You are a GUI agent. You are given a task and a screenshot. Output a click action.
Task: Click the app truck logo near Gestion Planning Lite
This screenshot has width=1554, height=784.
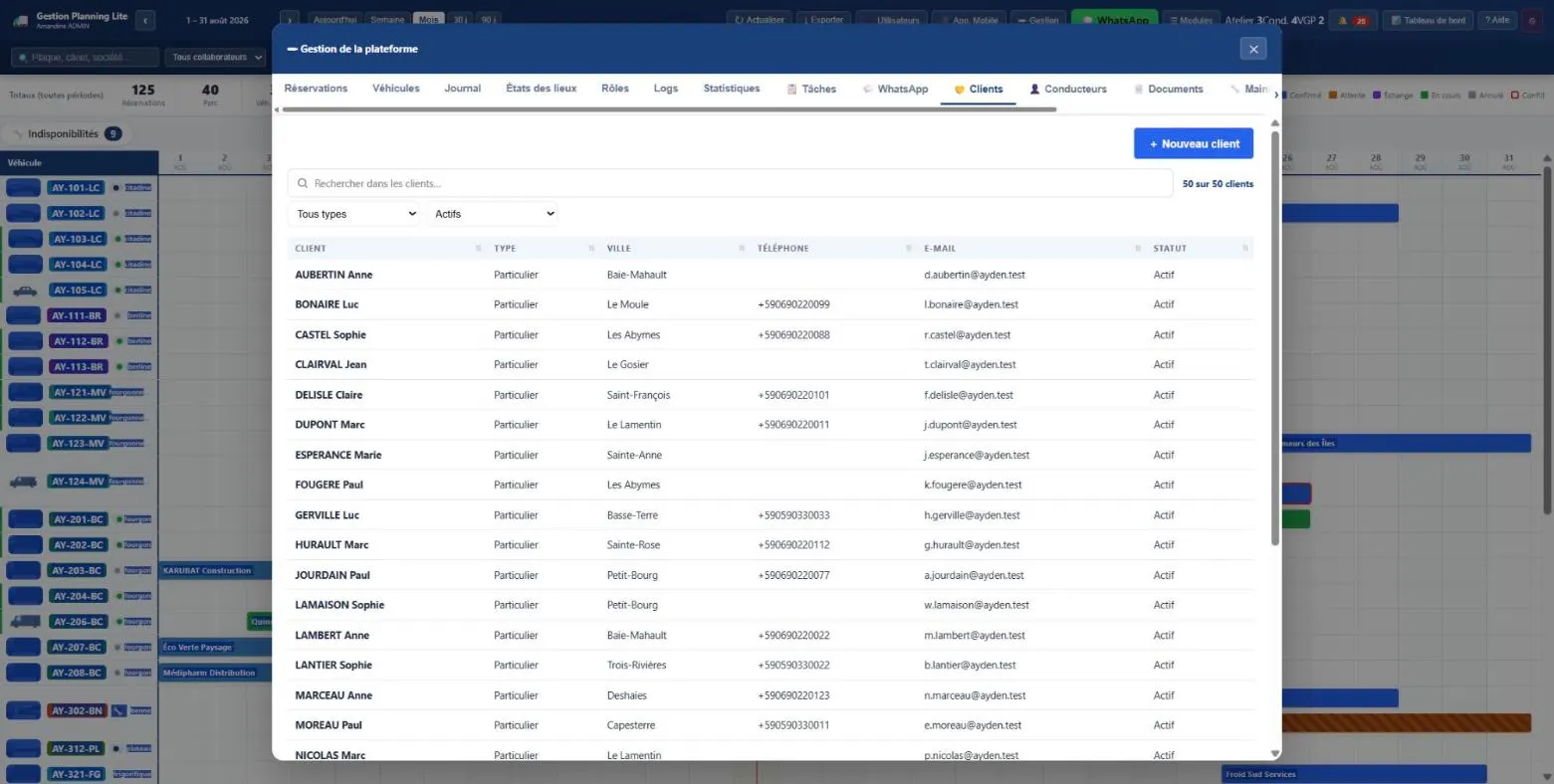21,20
